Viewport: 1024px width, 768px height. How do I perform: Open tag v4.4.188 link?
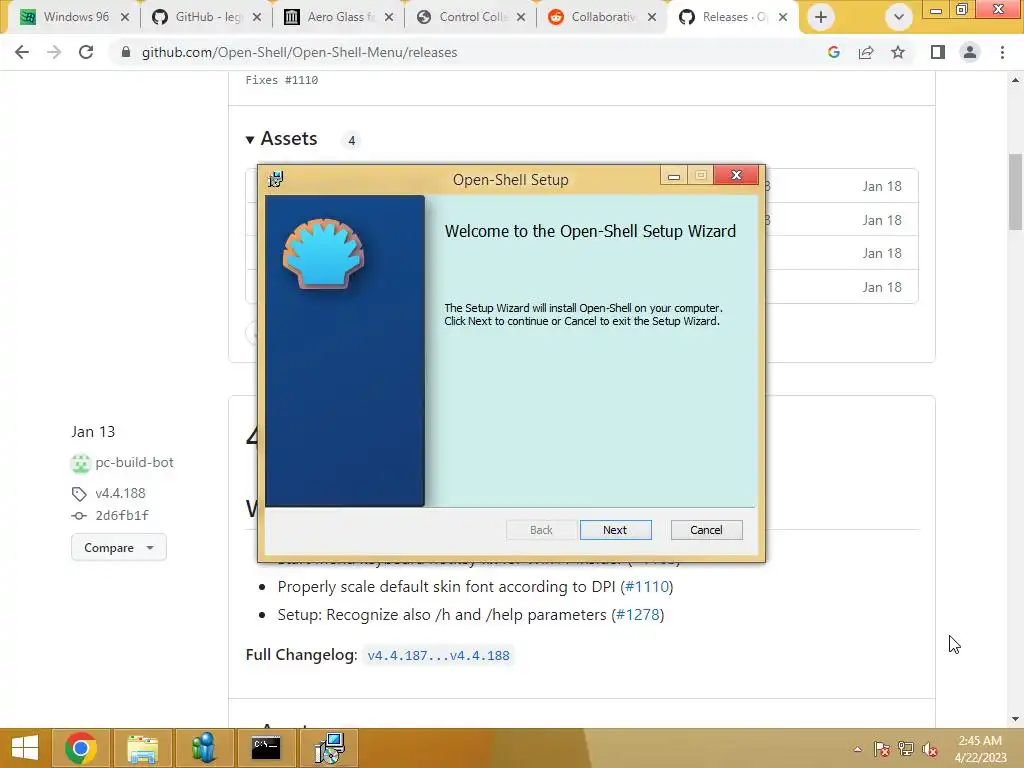[x=120, y=493]
